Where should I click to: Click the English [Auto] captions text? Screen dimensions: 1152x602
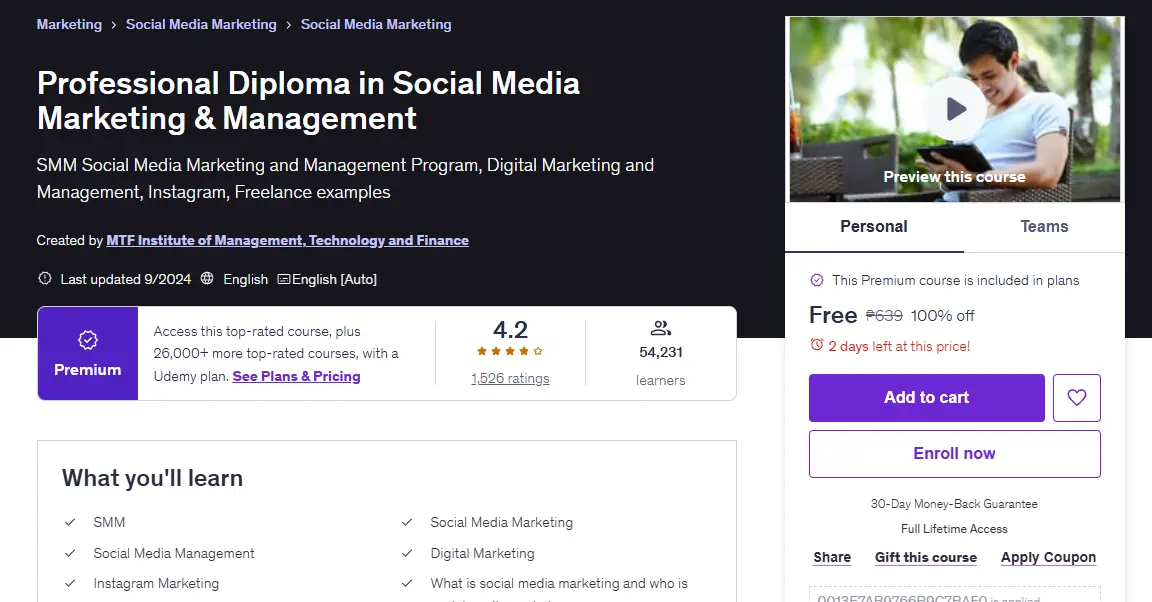click(x=334, y=279)
